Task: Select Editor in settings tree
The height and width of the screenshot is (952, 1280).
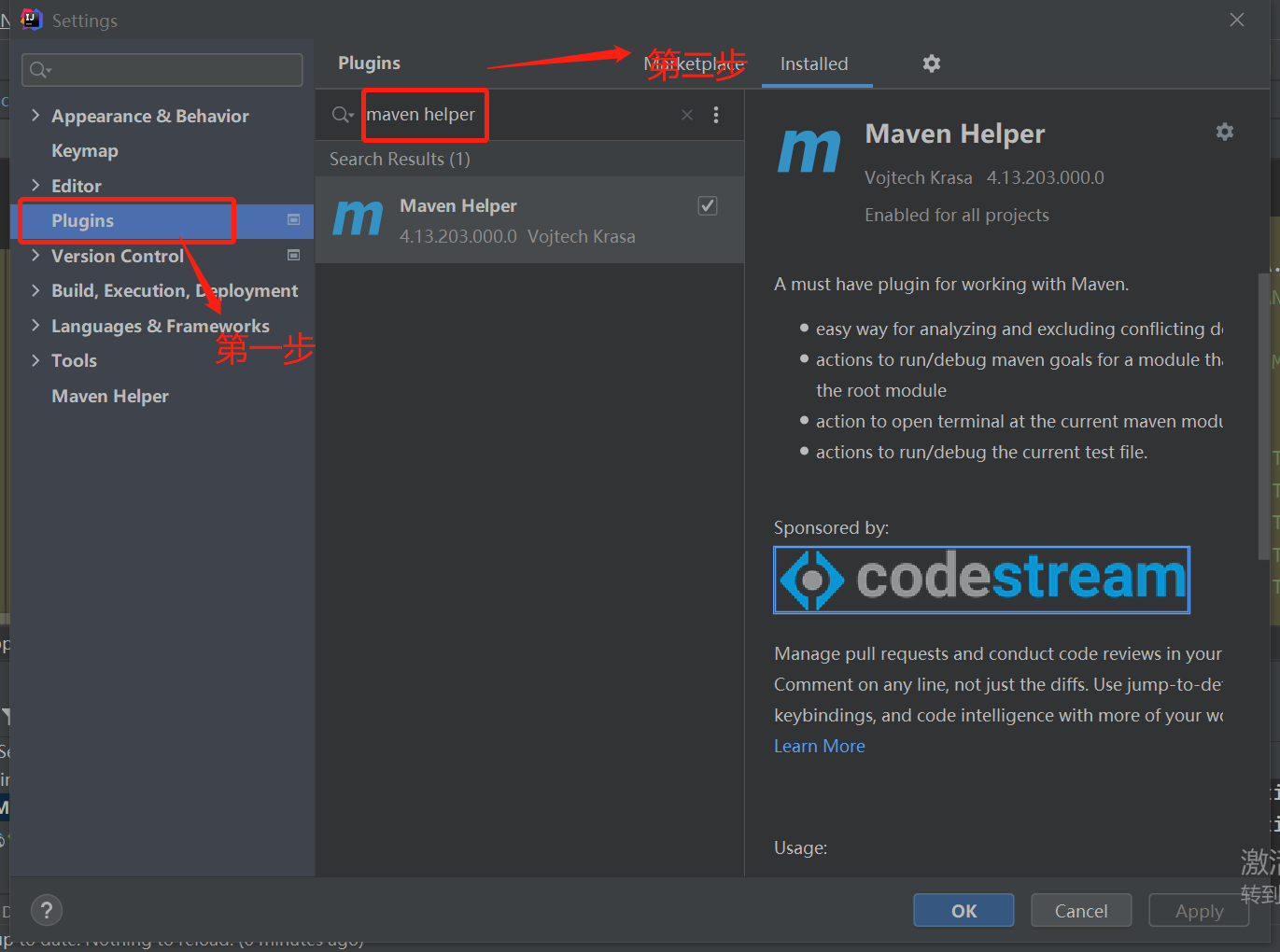Action: [x=77, y=186]
